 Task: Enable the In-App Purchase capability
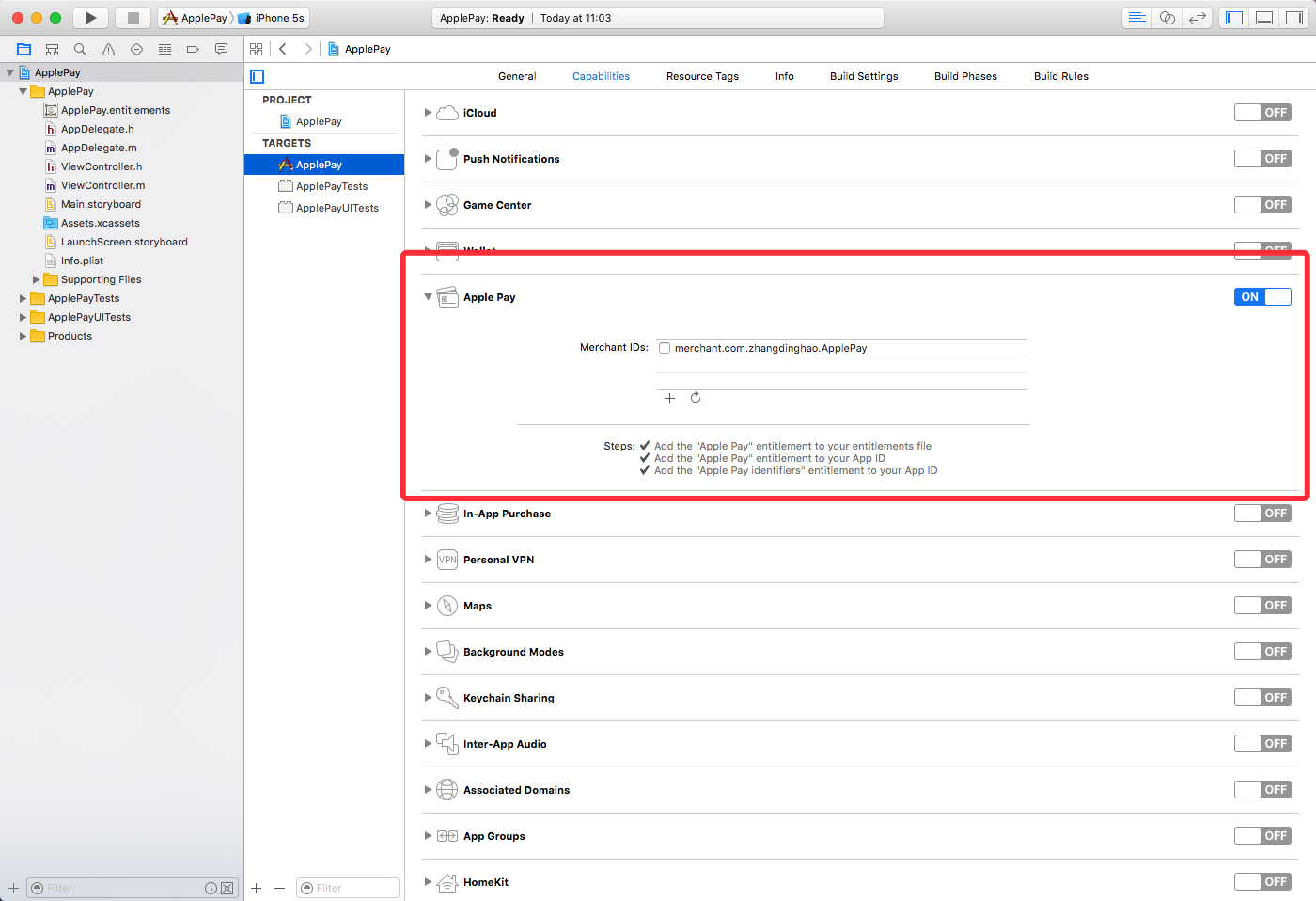(1262, 514)
